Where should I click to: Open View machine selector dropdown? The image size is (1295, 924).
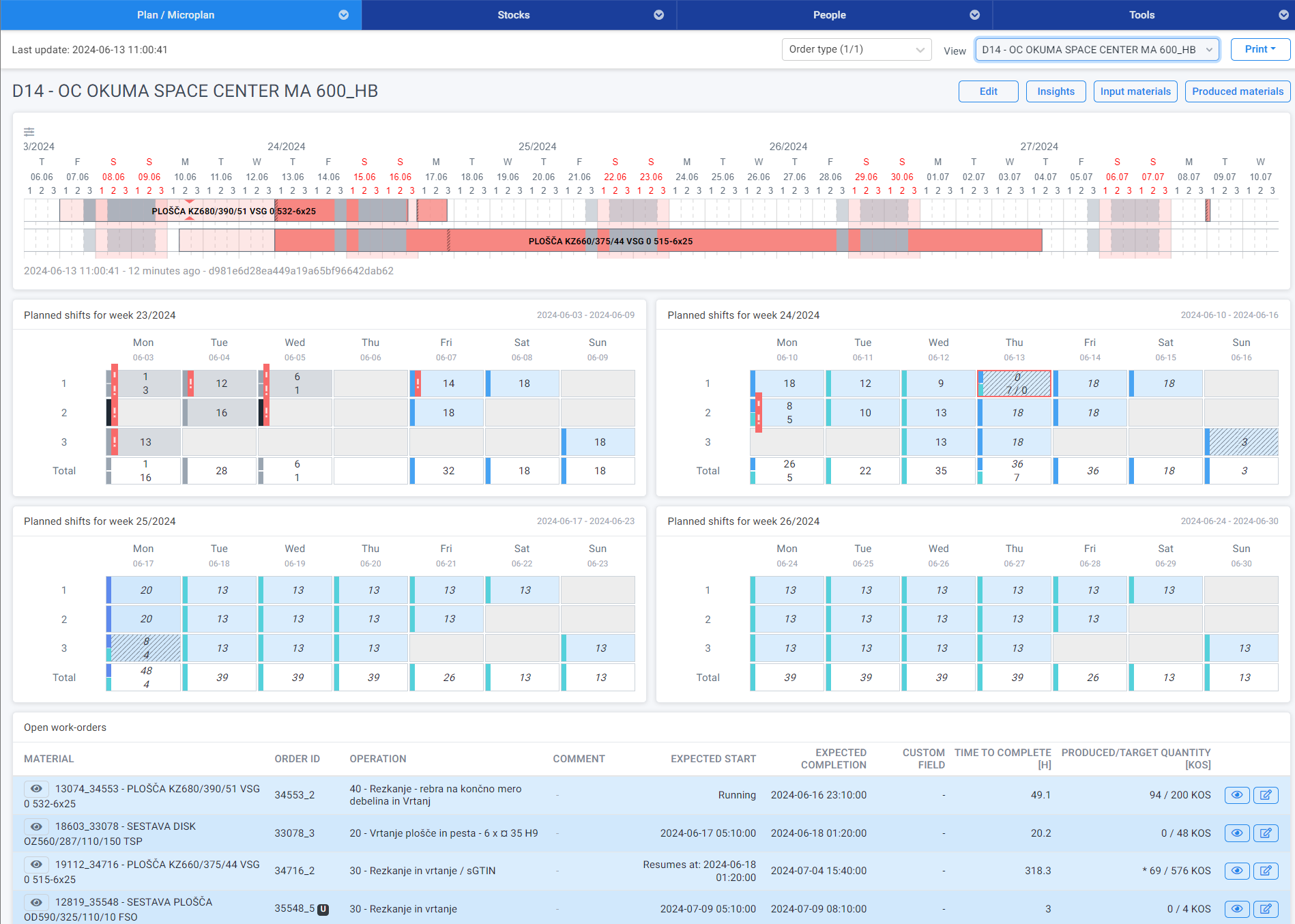click(x=1097, y=49)
